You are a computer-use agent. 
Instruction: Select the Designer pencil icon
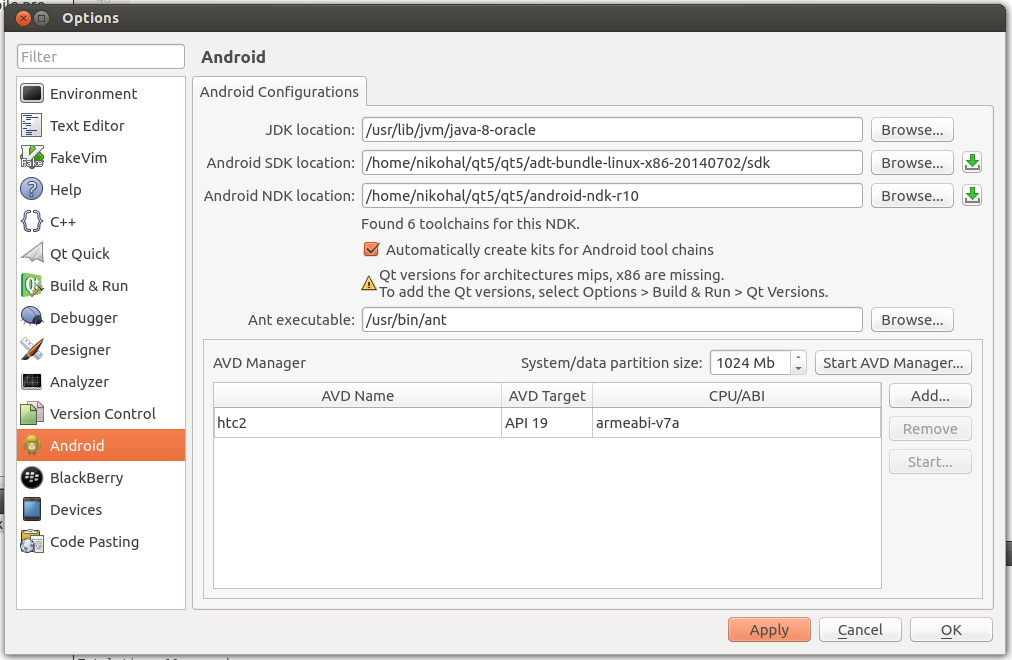pos(32,350)
